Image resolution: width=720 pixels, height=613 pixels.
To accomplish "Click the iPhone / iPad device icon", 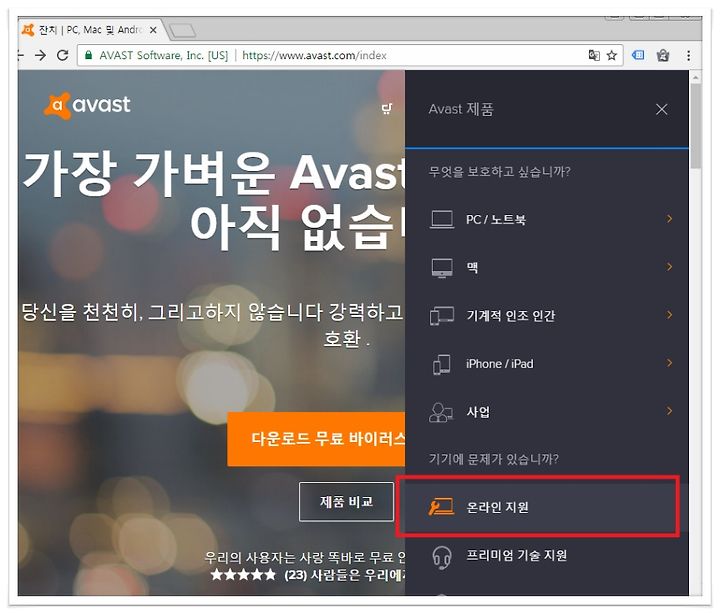I will 442,364.
